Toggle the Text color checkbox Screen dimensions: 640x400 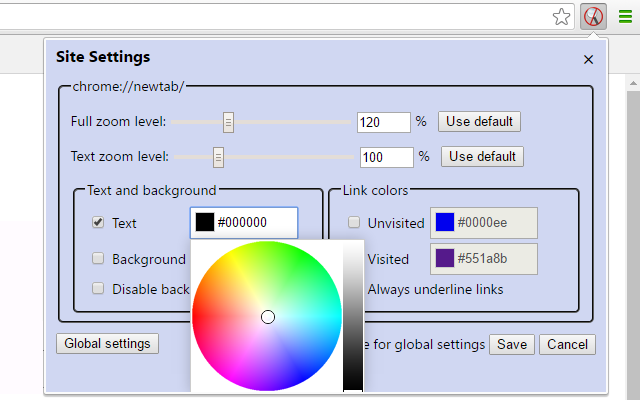click(98, 222)
